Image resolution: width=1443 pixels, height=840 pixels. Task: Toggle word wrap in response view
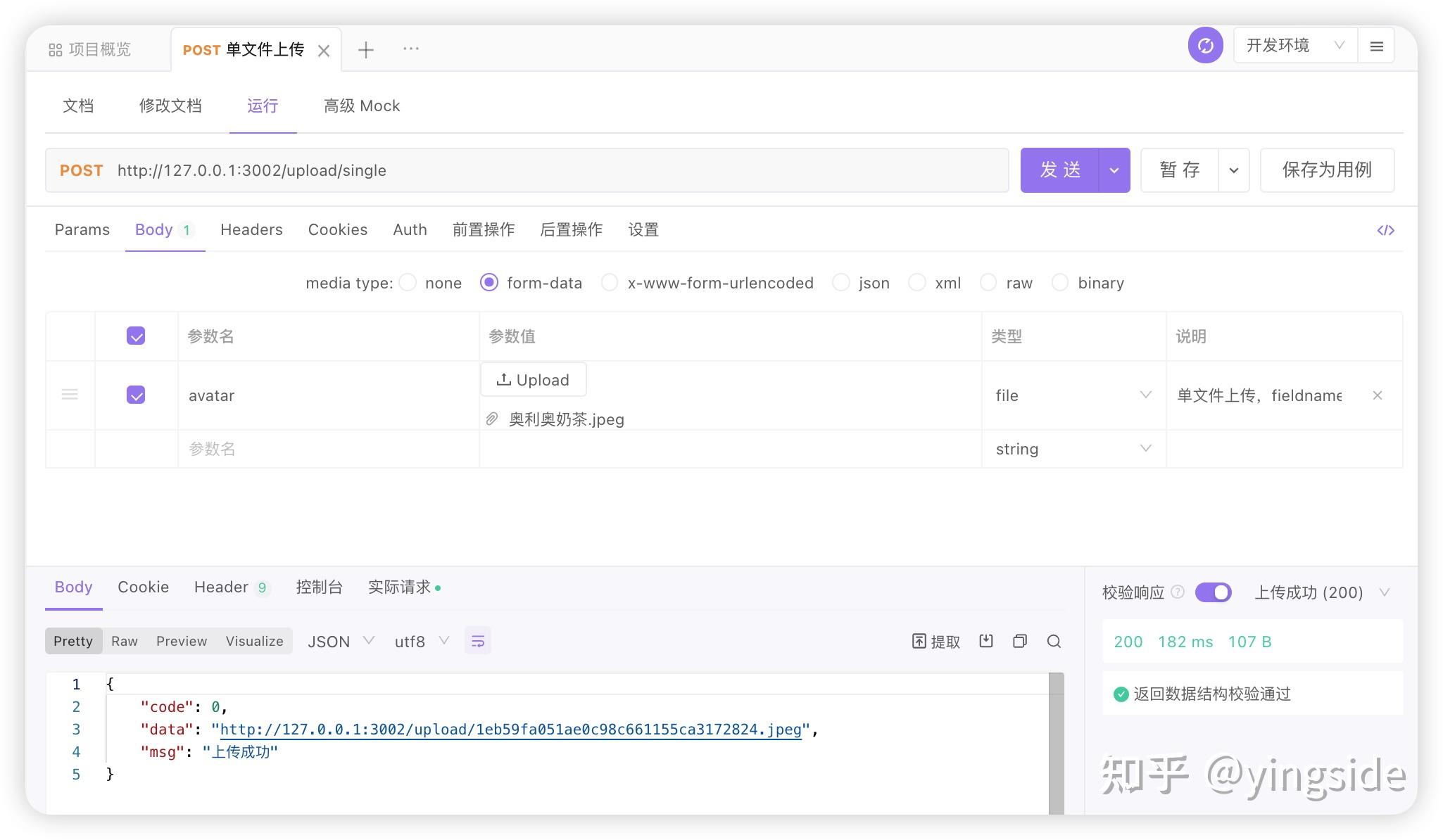point(478,641)
